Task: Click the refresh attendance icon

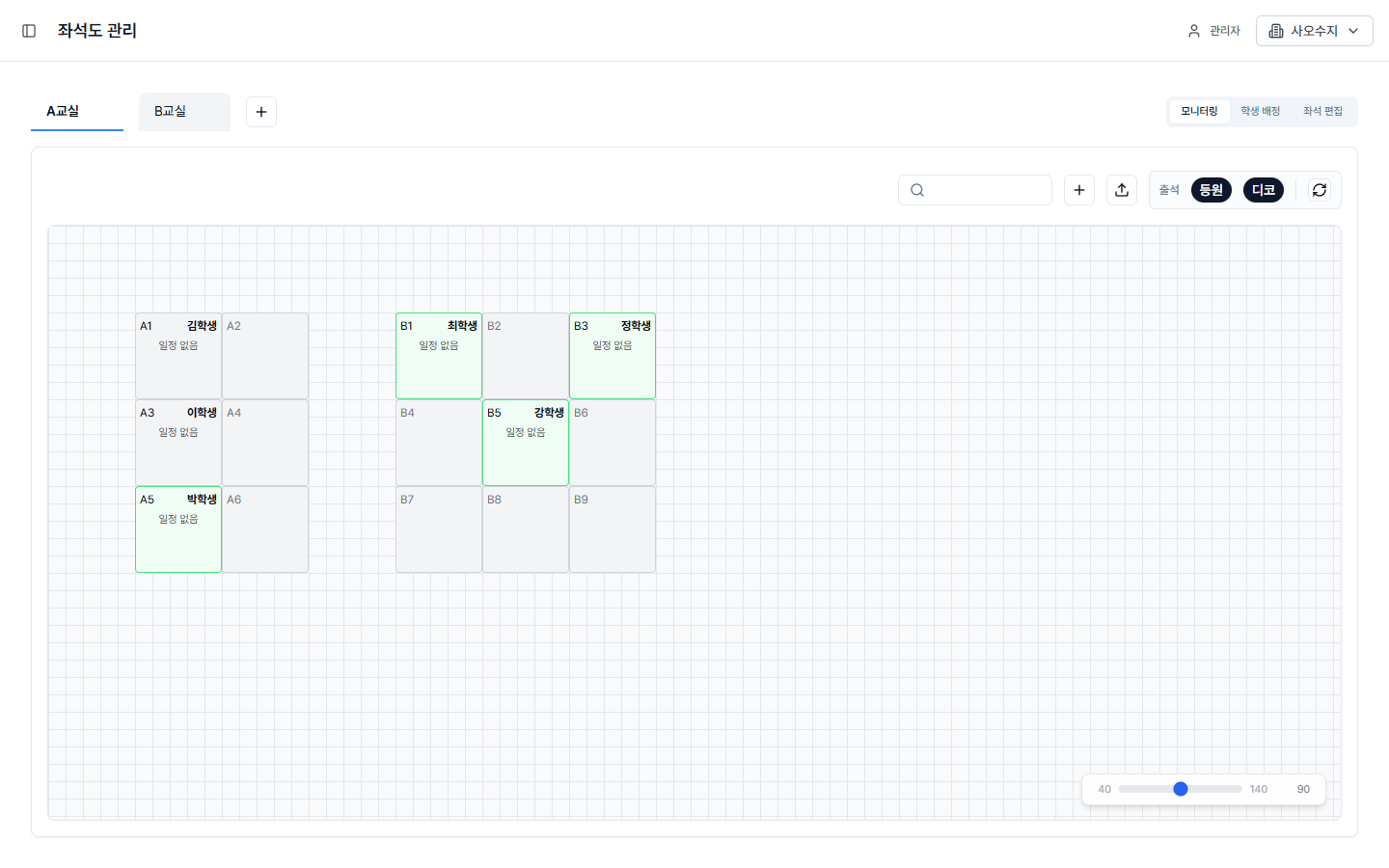Action: click(x=1320, y=190)
